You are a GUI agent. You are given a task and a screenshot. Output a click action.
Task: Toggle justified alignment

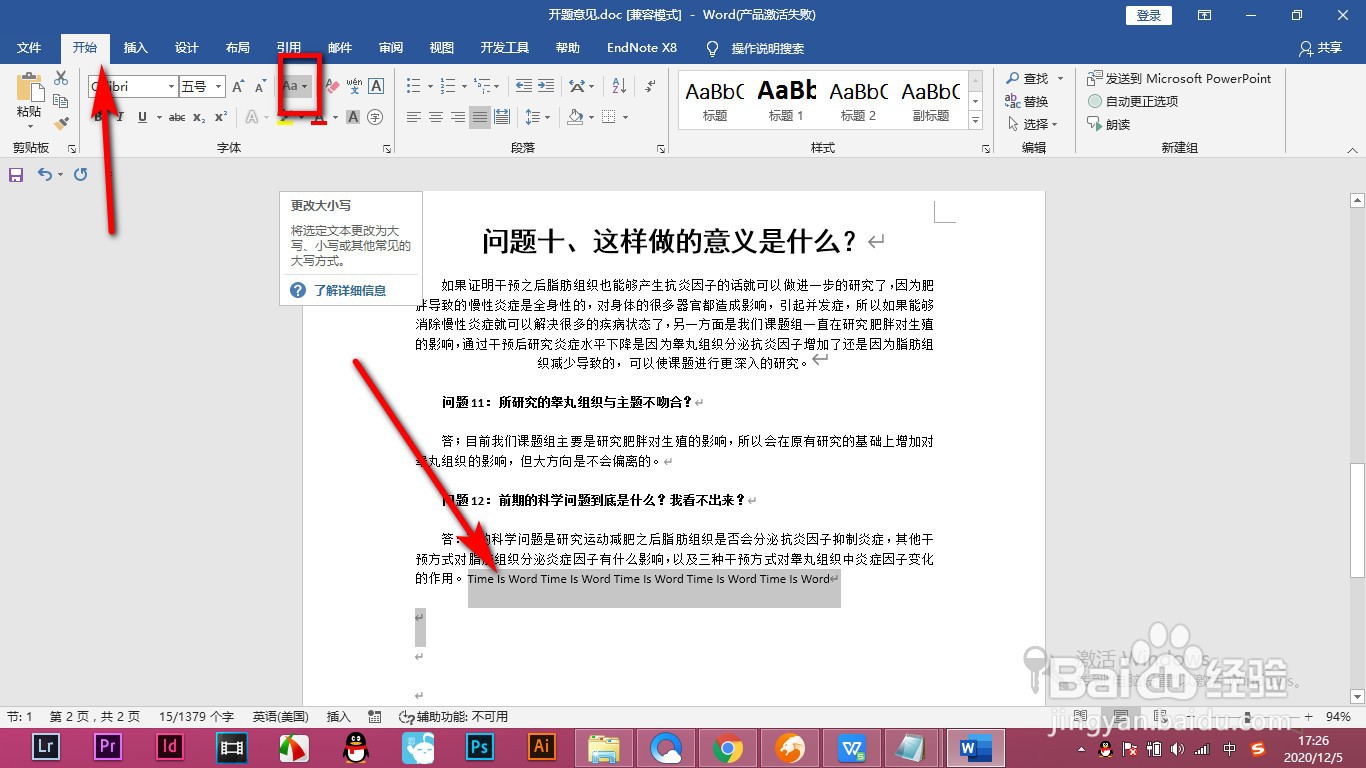coord(480,117)
